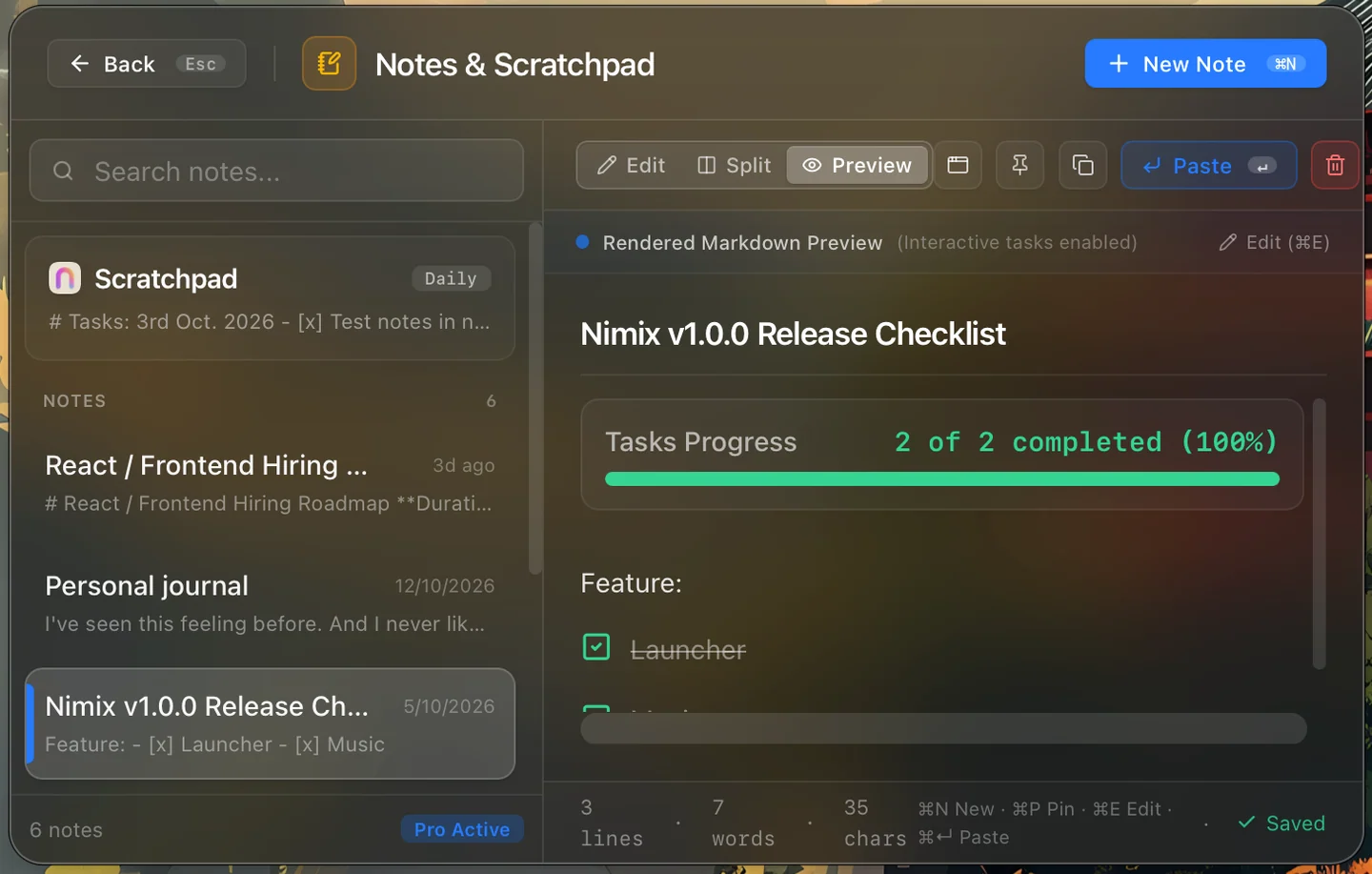Uncheck the Launcher task checkbox
This screenshot has width=1372, height=874.
click(x=596, y=647)
